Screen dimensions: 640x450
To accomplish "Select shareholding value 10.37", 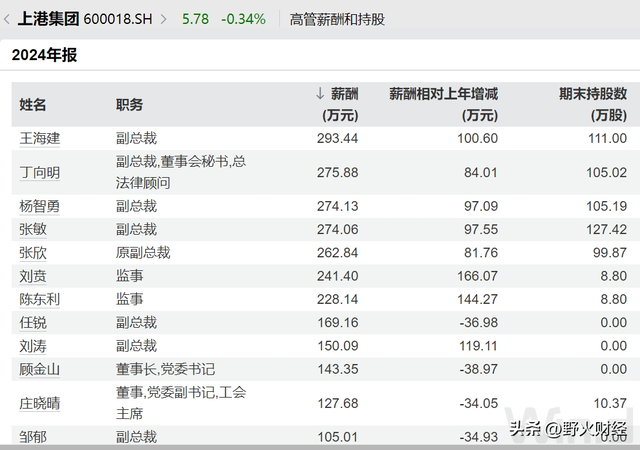I will [610, 403].
